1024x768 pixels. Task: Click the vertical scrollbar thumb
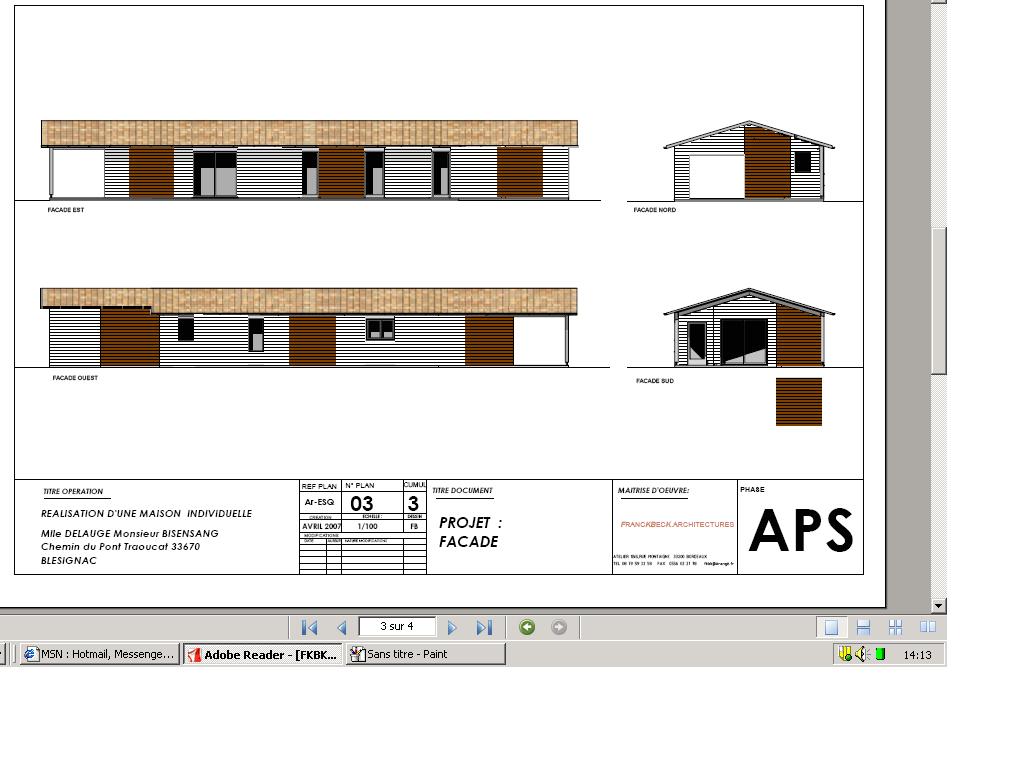(938, 300)
